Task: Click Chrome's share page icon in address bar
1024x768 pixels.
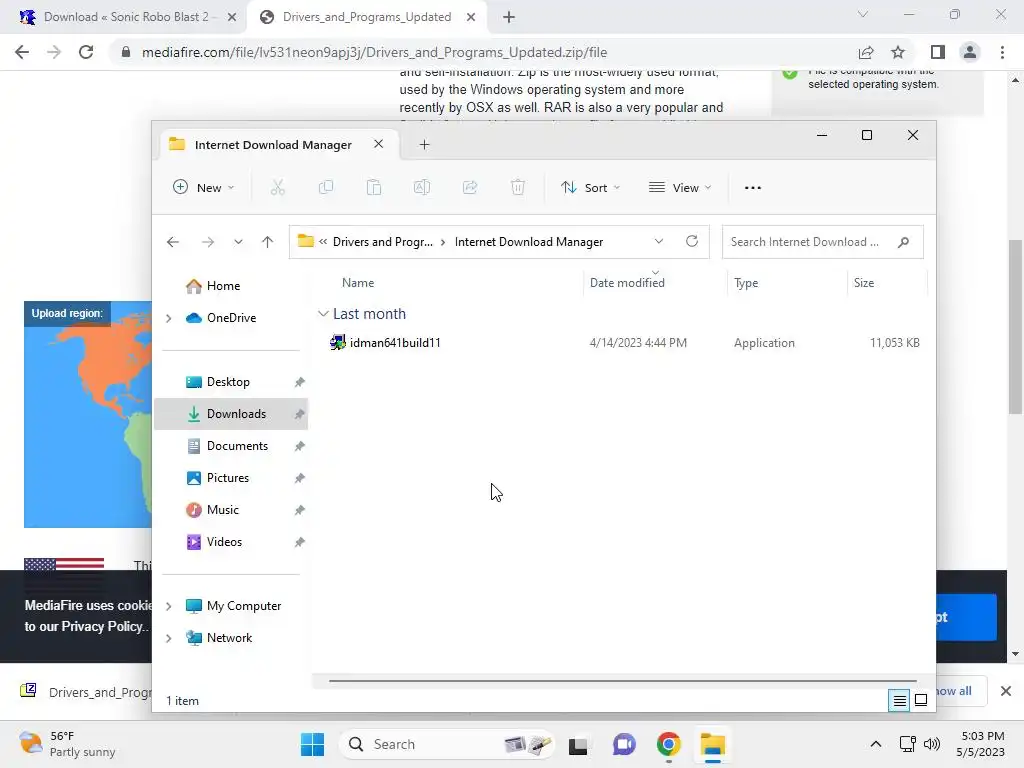Action: pos(866,52)
